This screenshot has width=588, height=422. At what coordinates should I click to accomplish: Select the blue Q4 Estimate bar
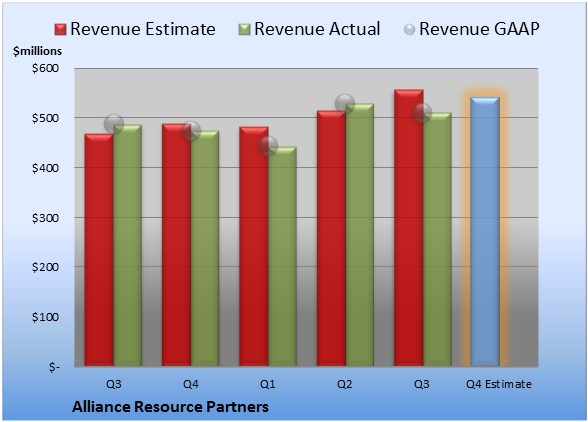point(485,231)
